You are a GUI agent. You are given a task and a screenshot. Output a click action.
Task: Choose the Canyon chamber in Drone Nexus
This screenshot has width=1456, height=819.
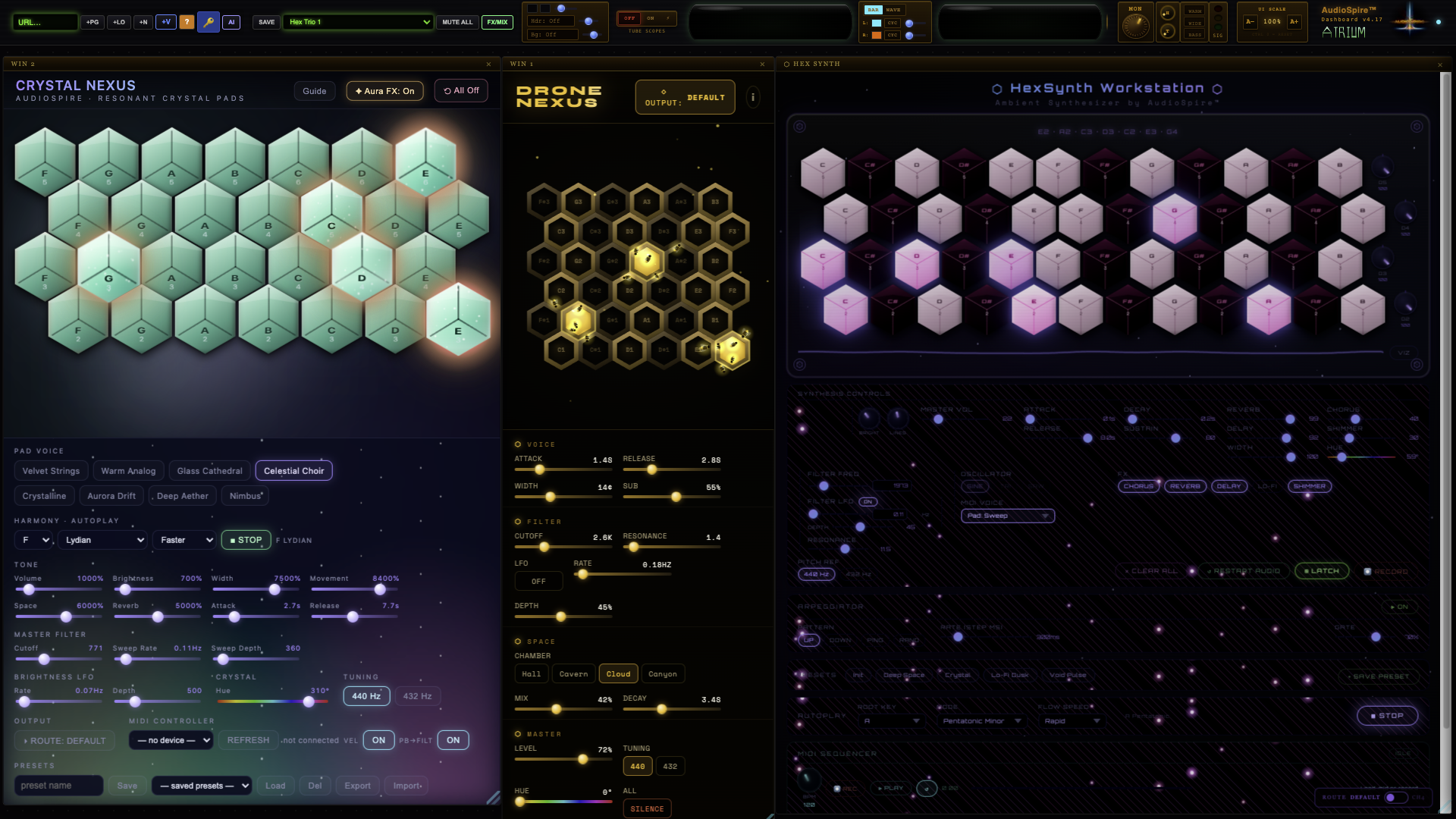(663, 674)
